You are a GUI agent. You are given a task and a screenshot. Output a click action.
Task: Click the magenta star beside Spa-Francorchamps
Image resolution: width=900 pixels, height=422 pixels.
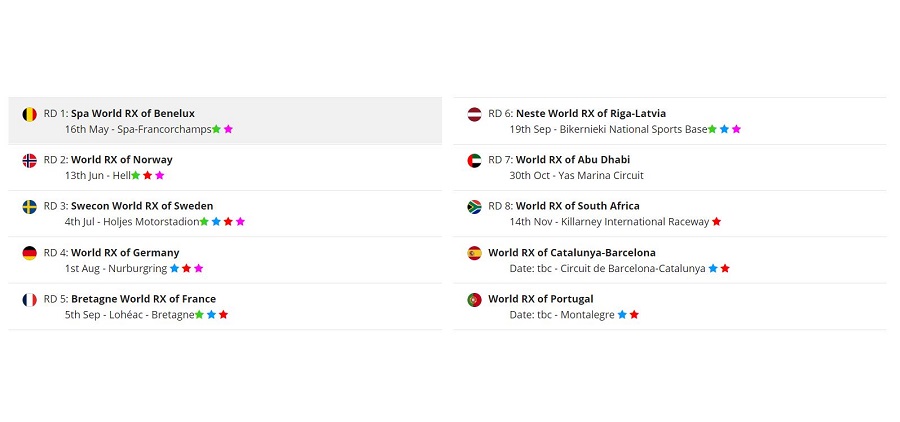tap(228, 129)
